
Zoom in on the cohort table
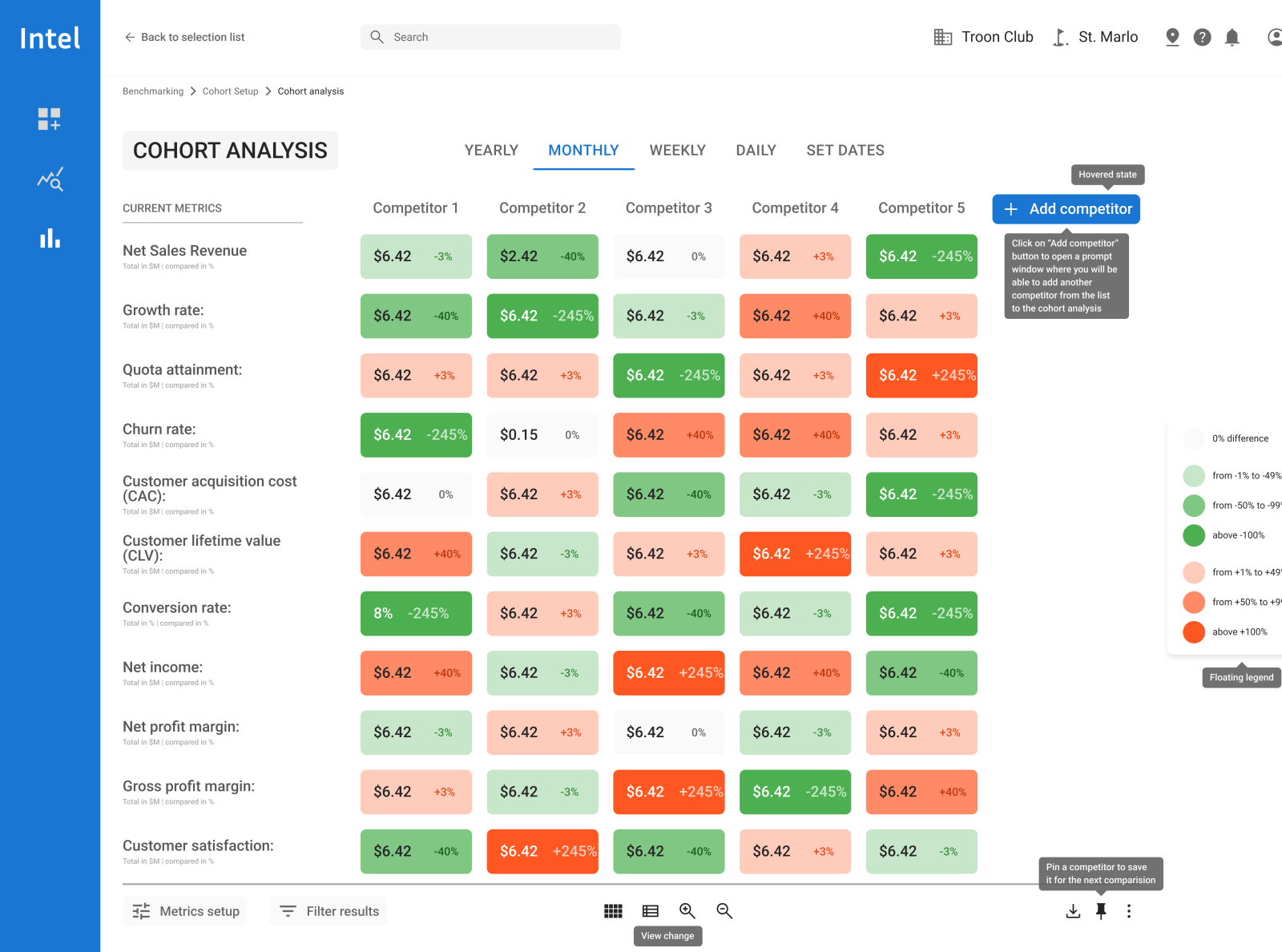[x=687, y=910]
